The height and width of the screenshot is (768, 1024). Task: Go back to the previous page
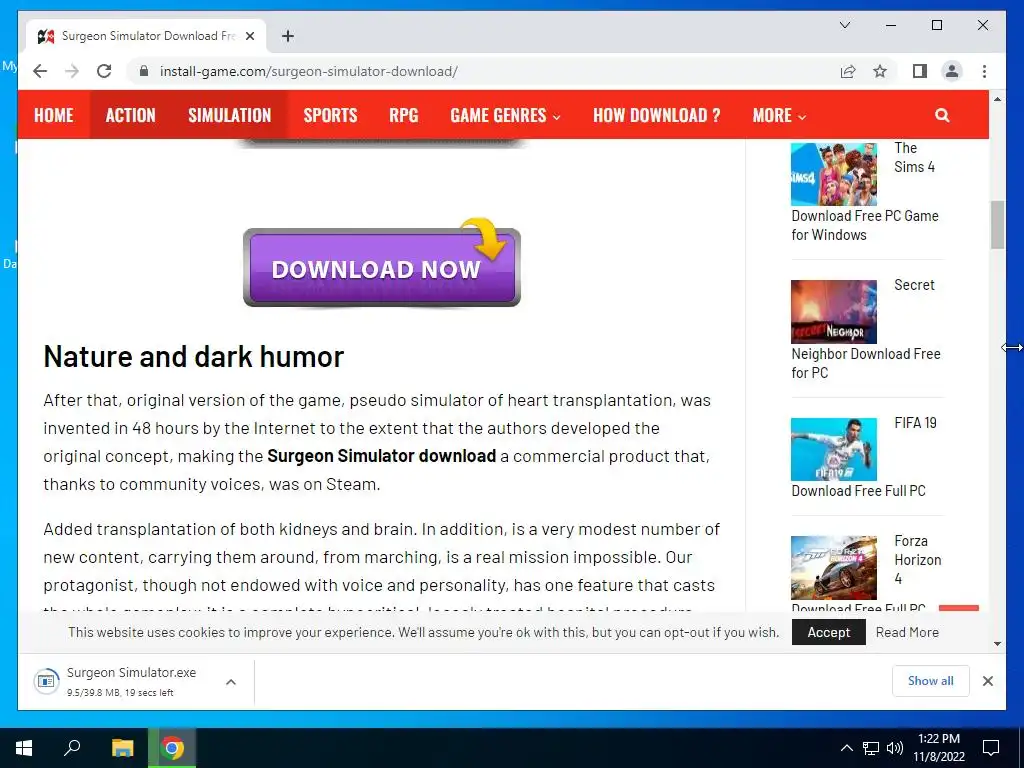[x=40, y=71]
